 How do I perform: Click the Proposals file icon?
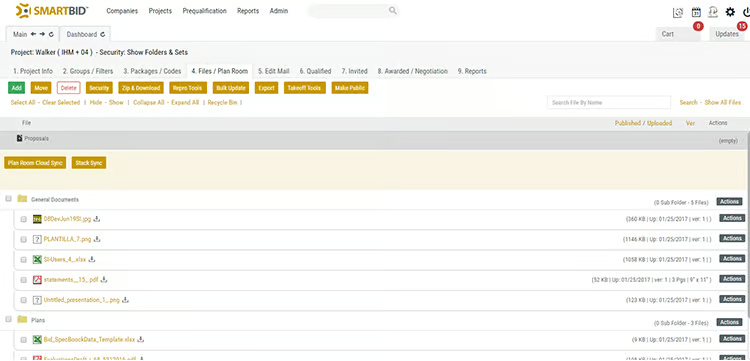tap(20, 138)
